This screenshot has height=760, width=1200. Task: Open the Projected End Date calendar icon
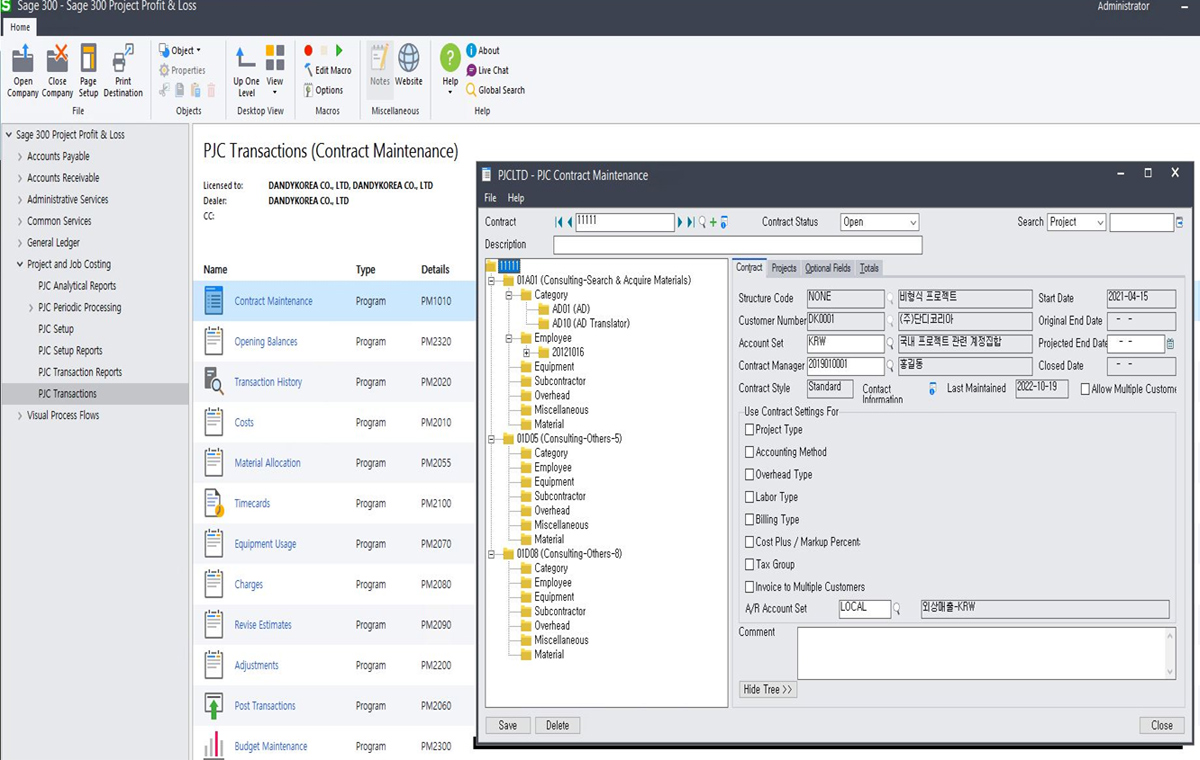[x=1170, y=343]
